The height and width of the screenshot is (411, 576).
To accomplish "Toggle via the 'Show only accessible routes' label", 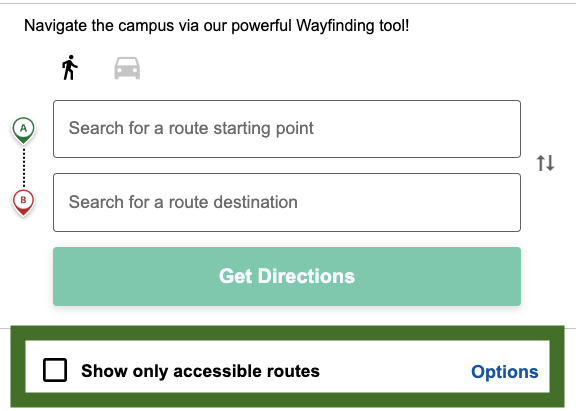I will click(200, 371).
